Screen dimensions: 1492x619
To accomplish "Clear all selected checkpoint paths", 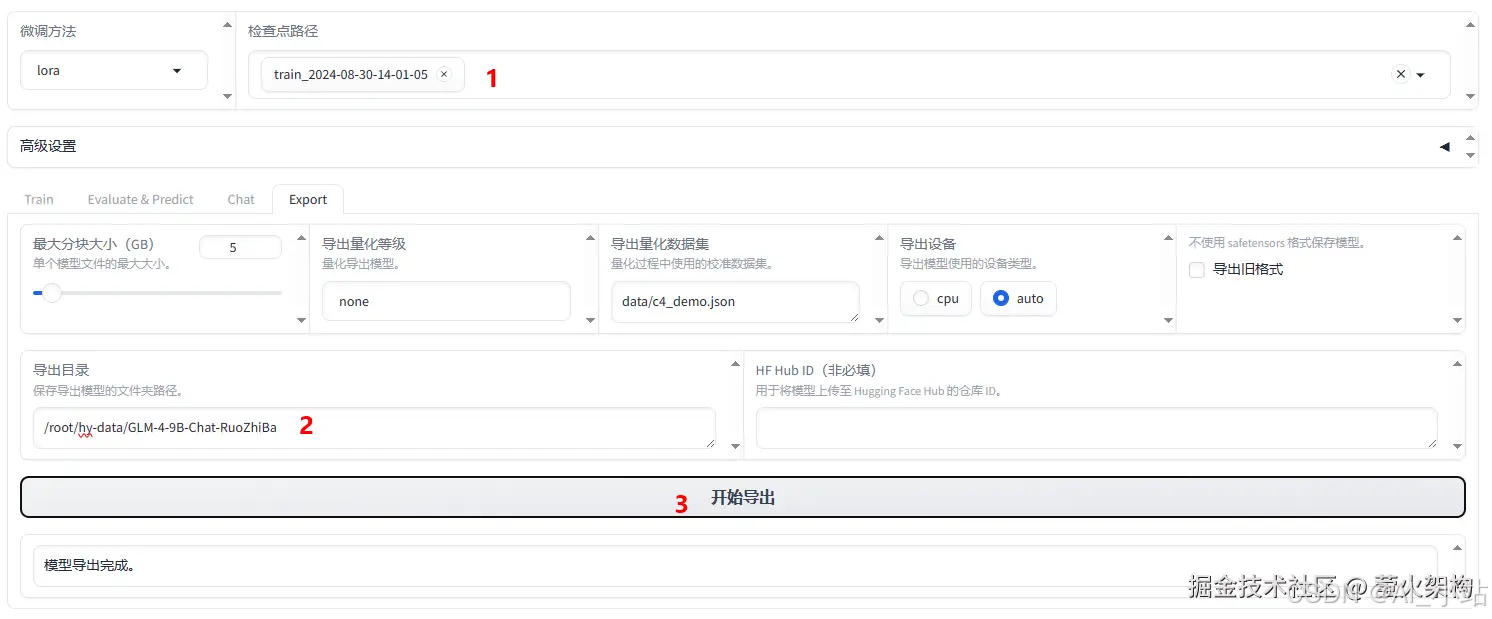I will click(1400, 74).
